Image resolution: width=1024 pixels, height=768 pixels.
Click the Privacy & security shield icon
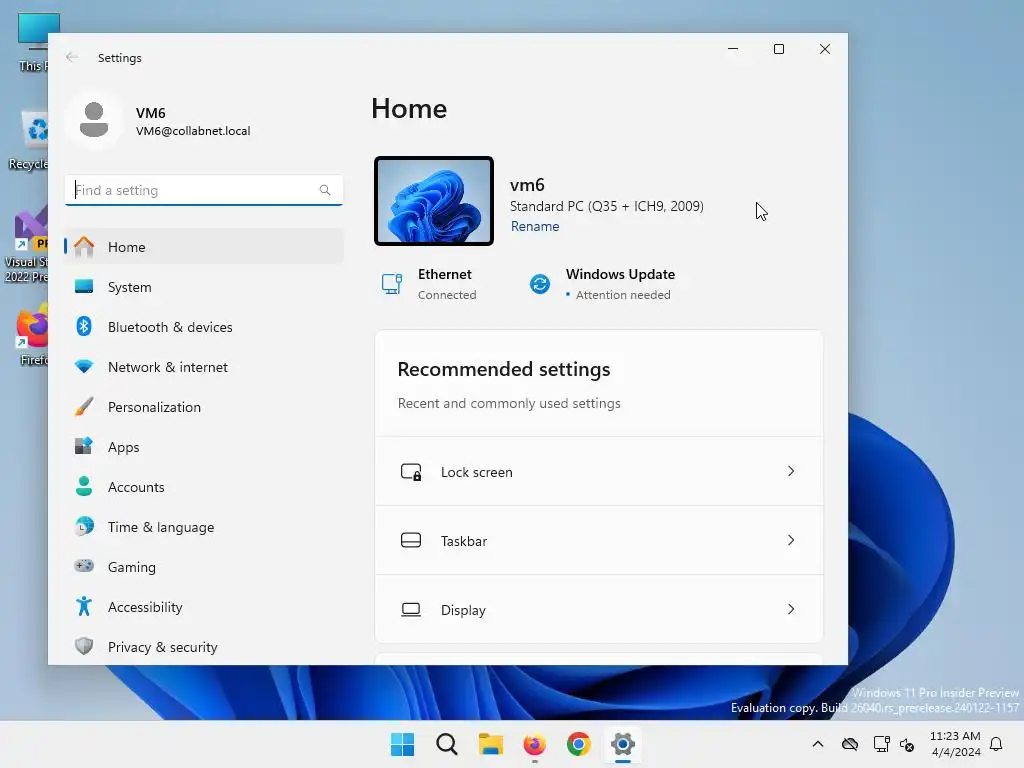point(84,647)
